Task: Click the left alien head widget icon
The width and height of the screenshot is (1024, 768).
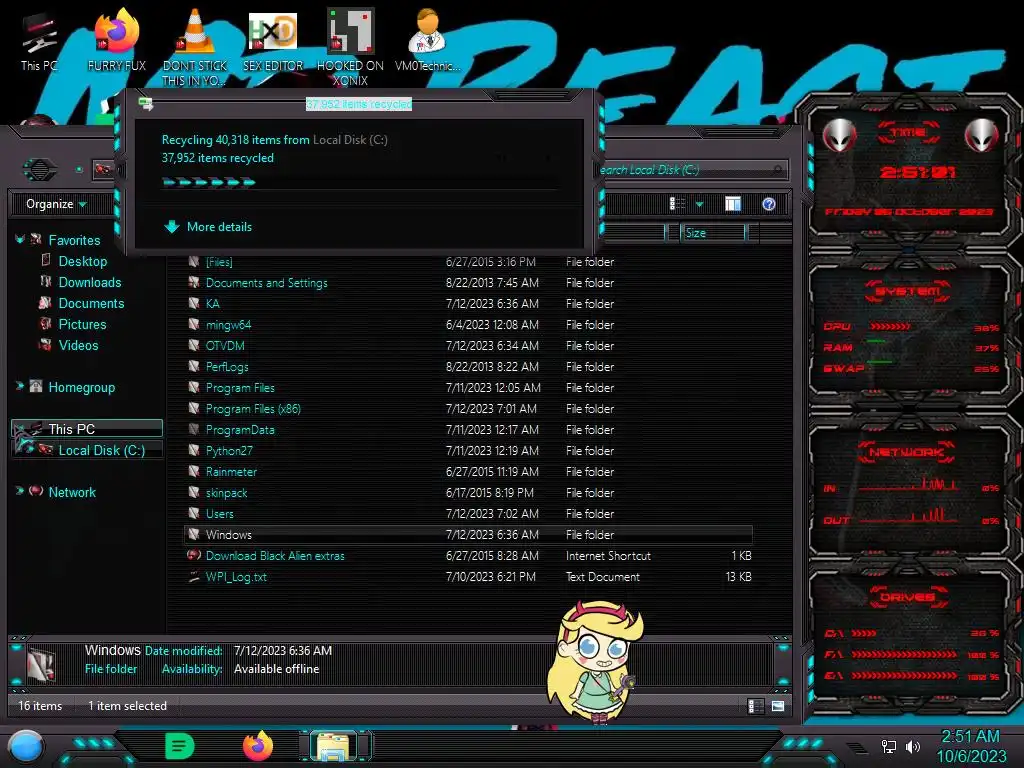Action: [x=839, y=135]
